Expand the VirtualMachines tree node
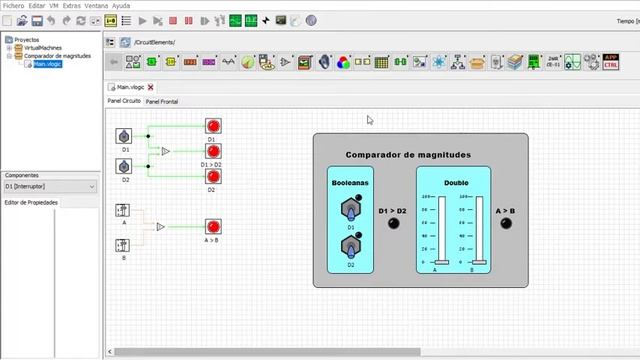 9,48
